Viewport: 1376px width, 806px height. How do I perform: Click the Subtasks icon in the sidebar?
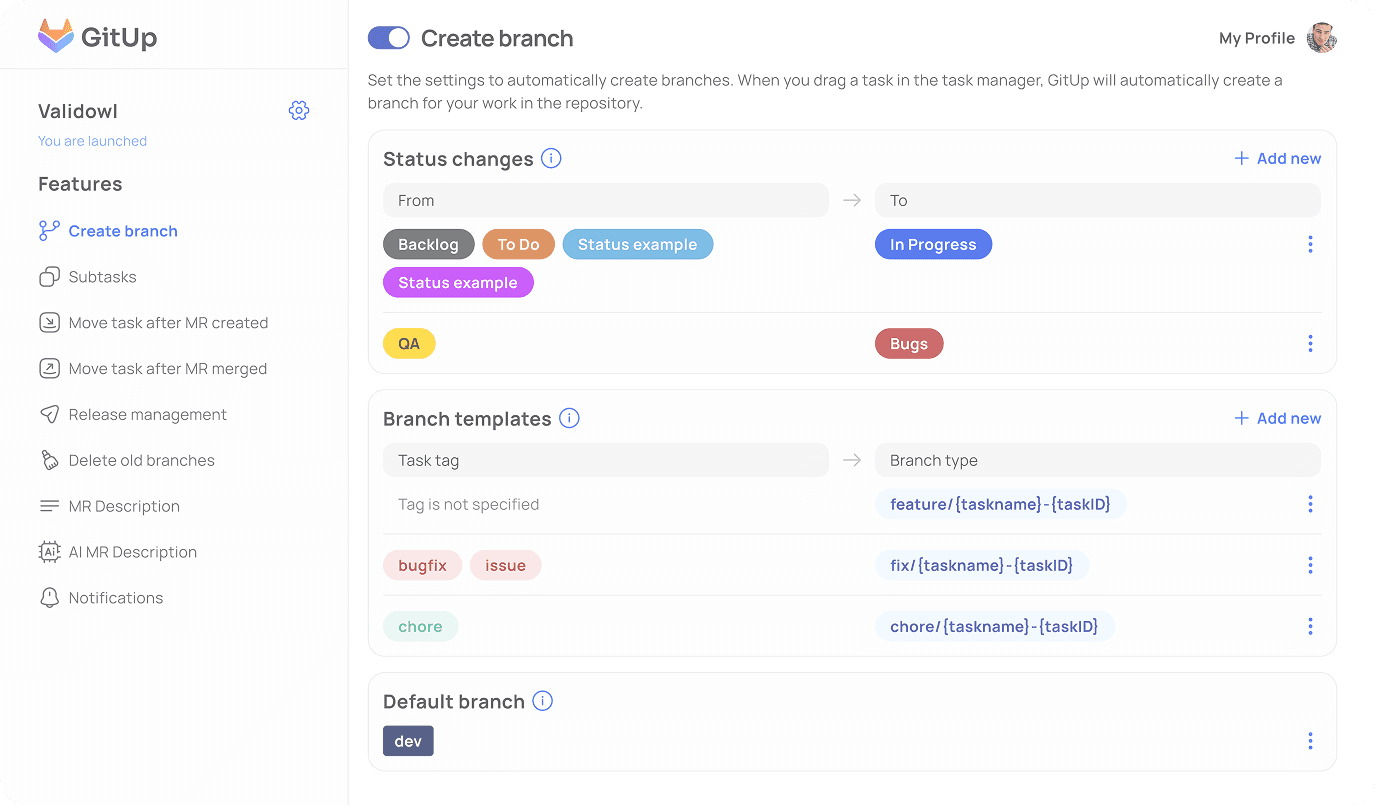tap(49, 276)
